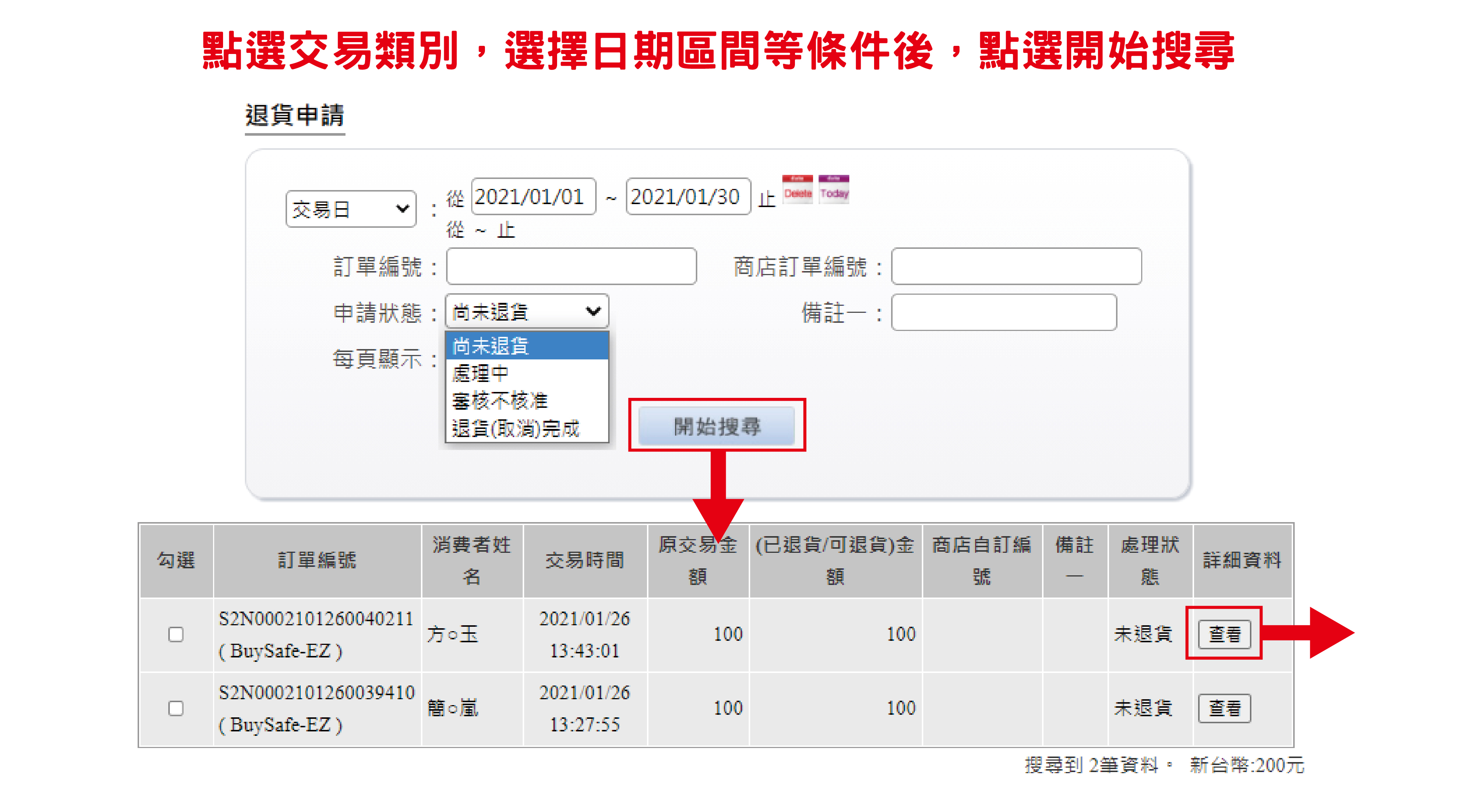The width and height of the screenshot is (1480, 812).
Task: Select 處理中 option in status list
Action: pyautogui.click(x=527, y=373)
